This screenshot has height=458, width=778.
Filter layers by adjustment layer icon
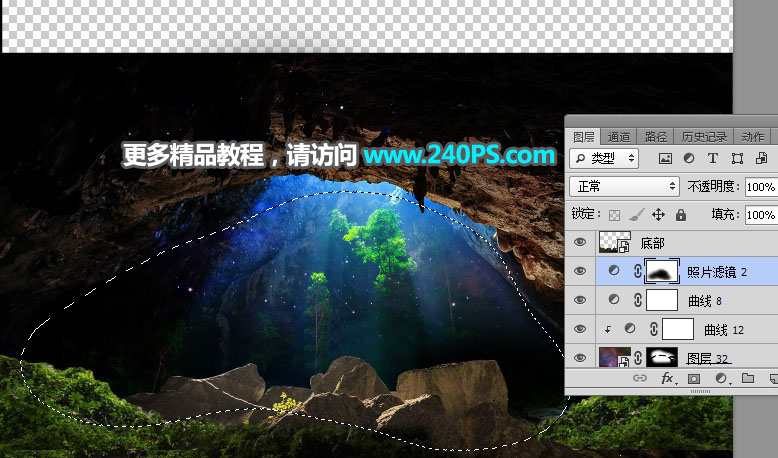coord(689,158)
